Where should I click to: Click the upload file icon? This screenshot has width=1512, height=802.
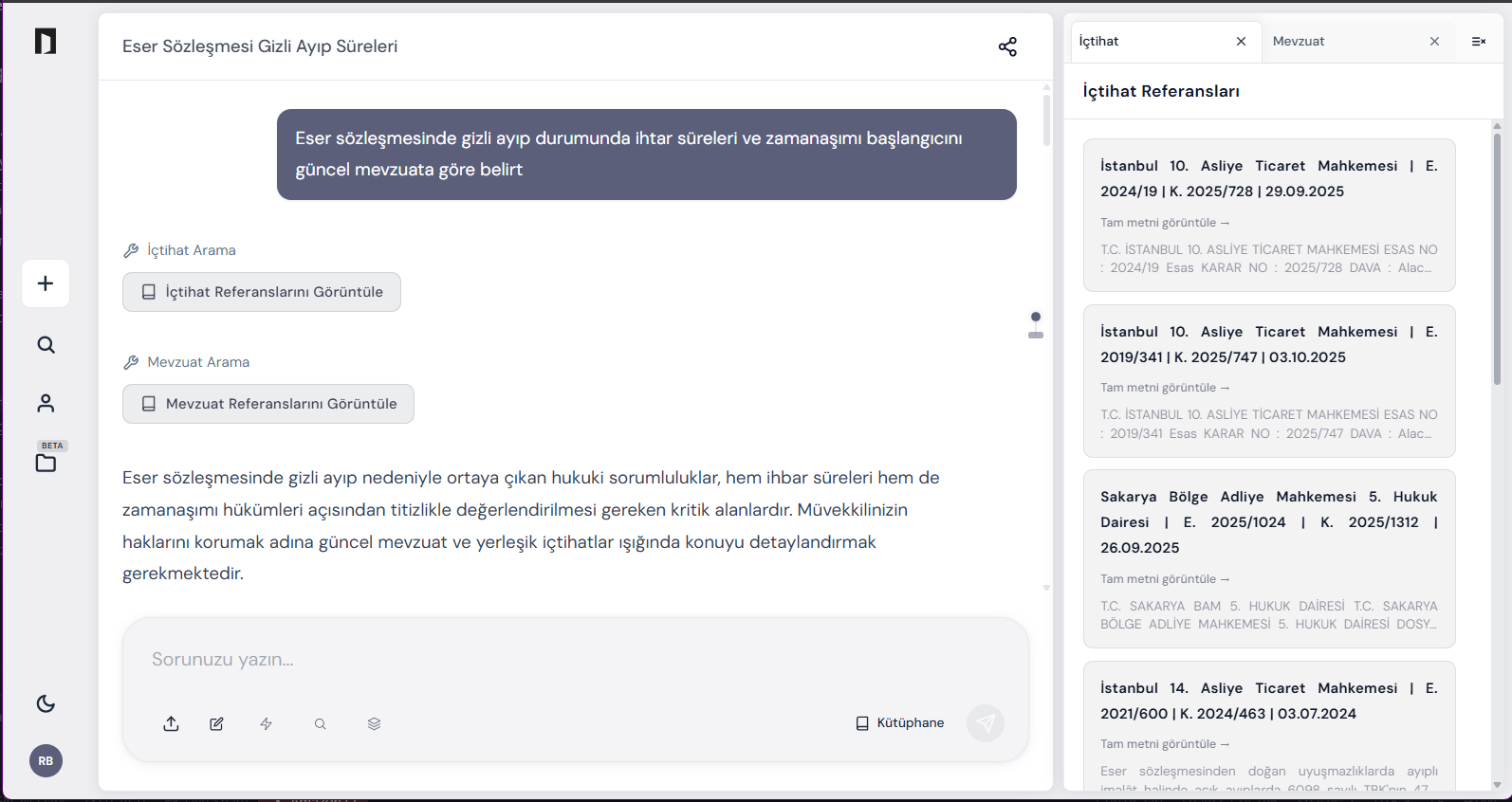point(171,724)
